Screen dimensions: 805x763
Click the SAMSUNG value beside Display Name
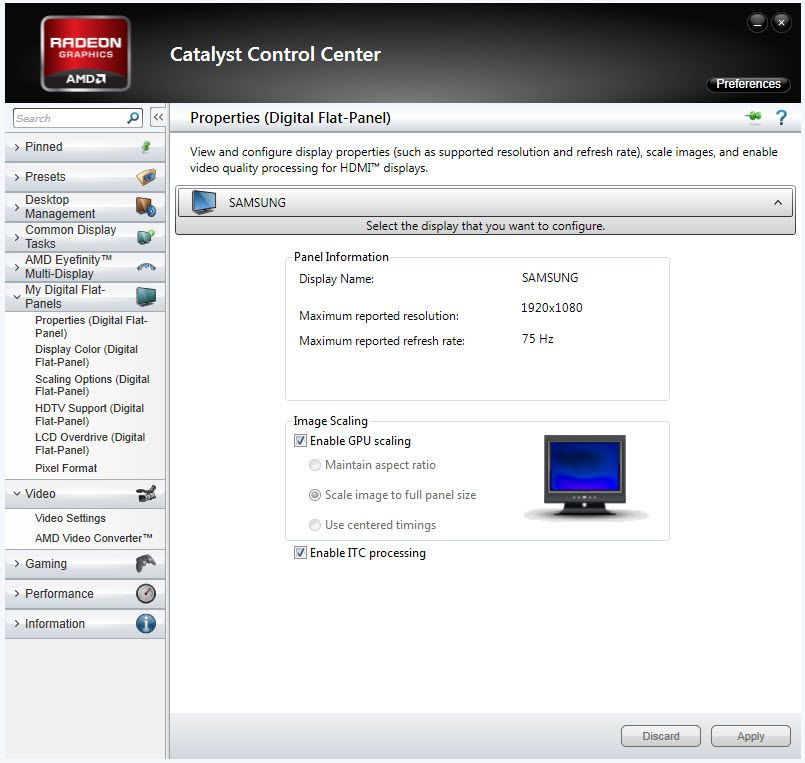pos(550,278)
